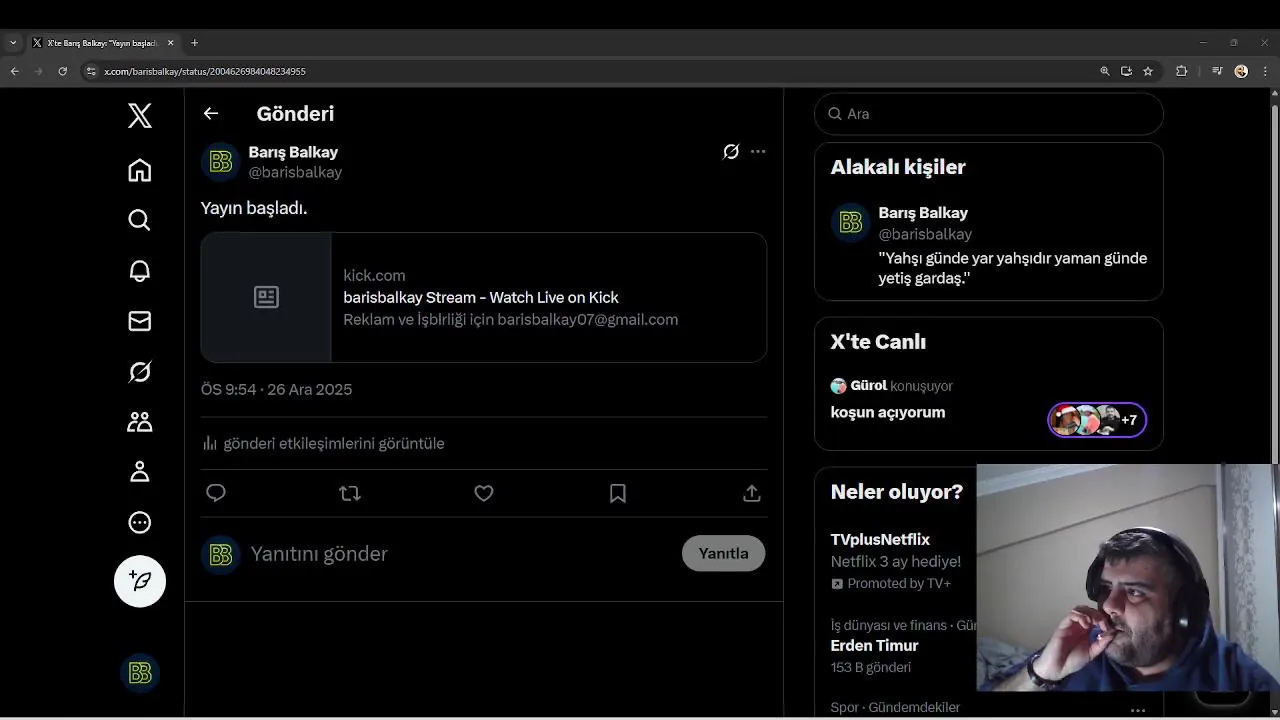This screenshot has width=1280, height=720.
Task: Click the post timestamp ÖS 9:54 · 26 Ara 2025
Action: coord(276,390)
